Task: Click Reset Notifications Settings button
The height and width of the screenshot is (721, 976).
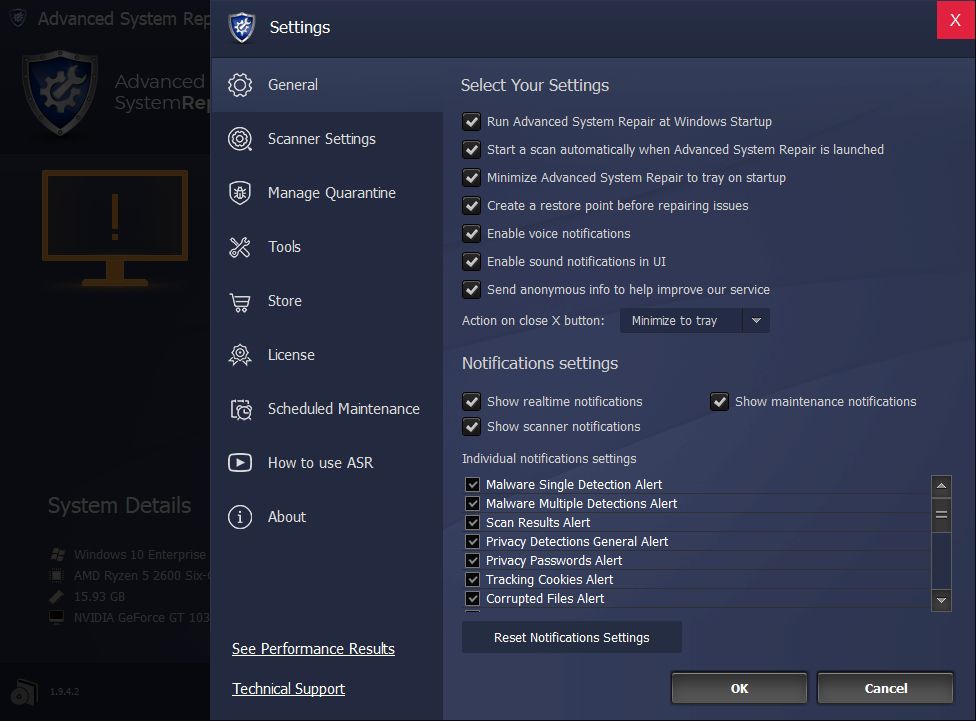Action: (571, 638)
